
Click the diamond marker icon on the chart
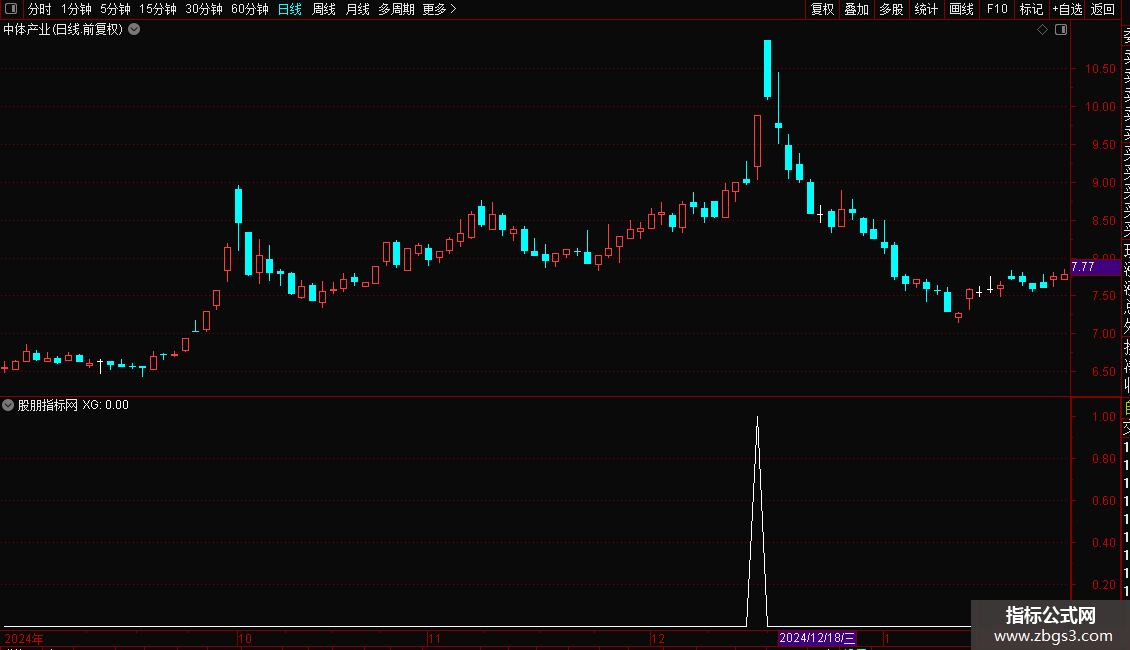point(1042,30)
